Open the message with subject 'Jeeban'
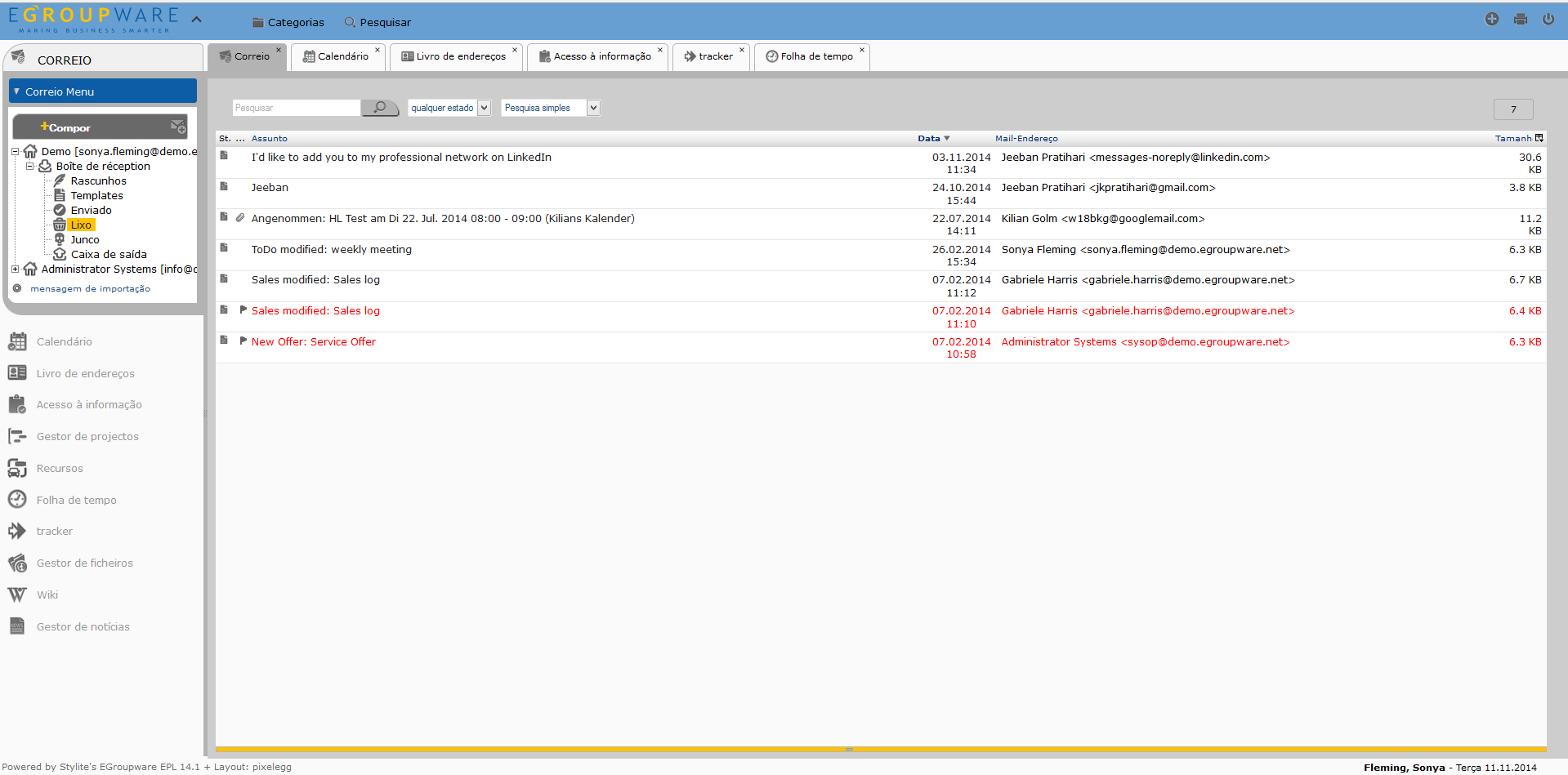Screen dimensions: 1568x775 pyautogui.click(x=270, y=187)
